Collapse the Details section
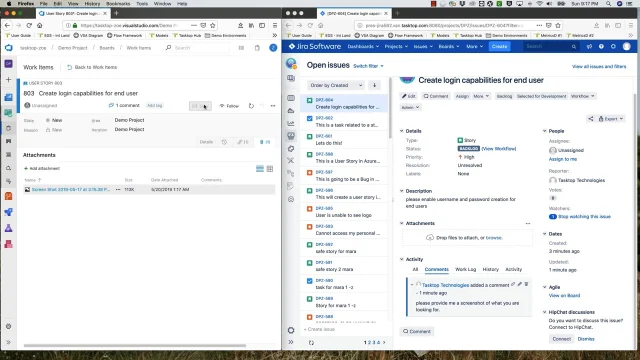 (402, 131)
